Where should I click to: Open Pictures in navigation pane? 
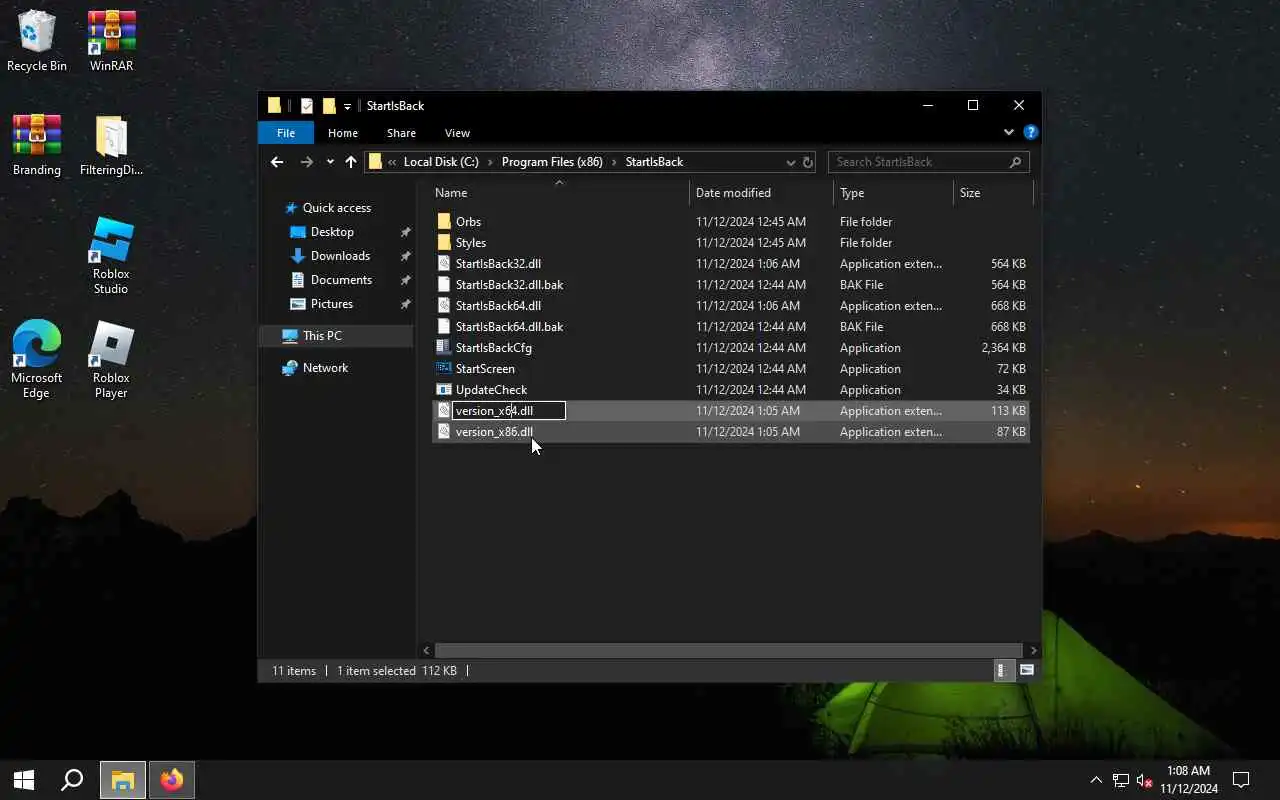[x=331, y=304]
